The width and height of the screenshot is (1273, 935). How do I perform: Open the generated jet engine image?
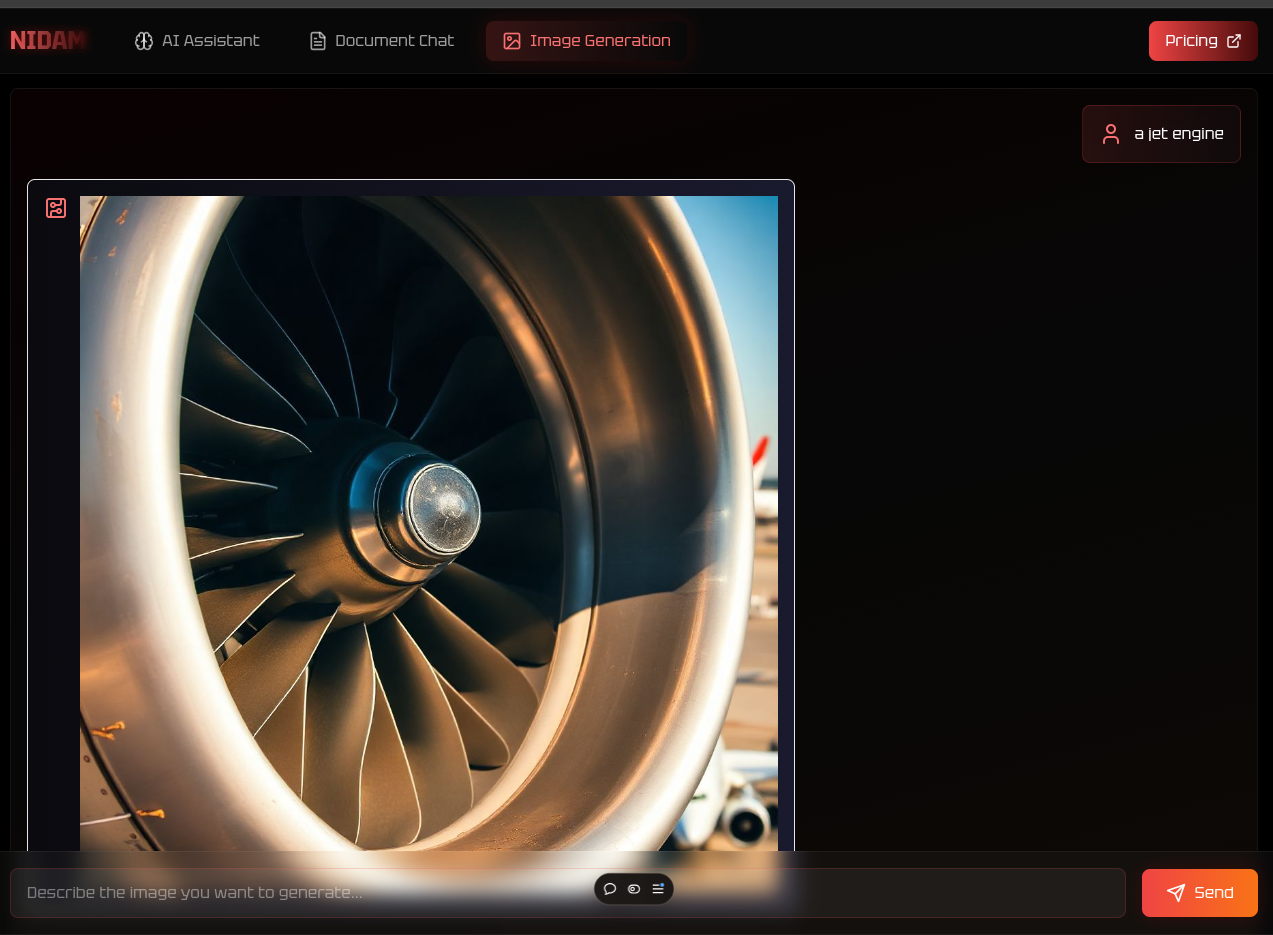pyautogui.click(x=429, y=524)
